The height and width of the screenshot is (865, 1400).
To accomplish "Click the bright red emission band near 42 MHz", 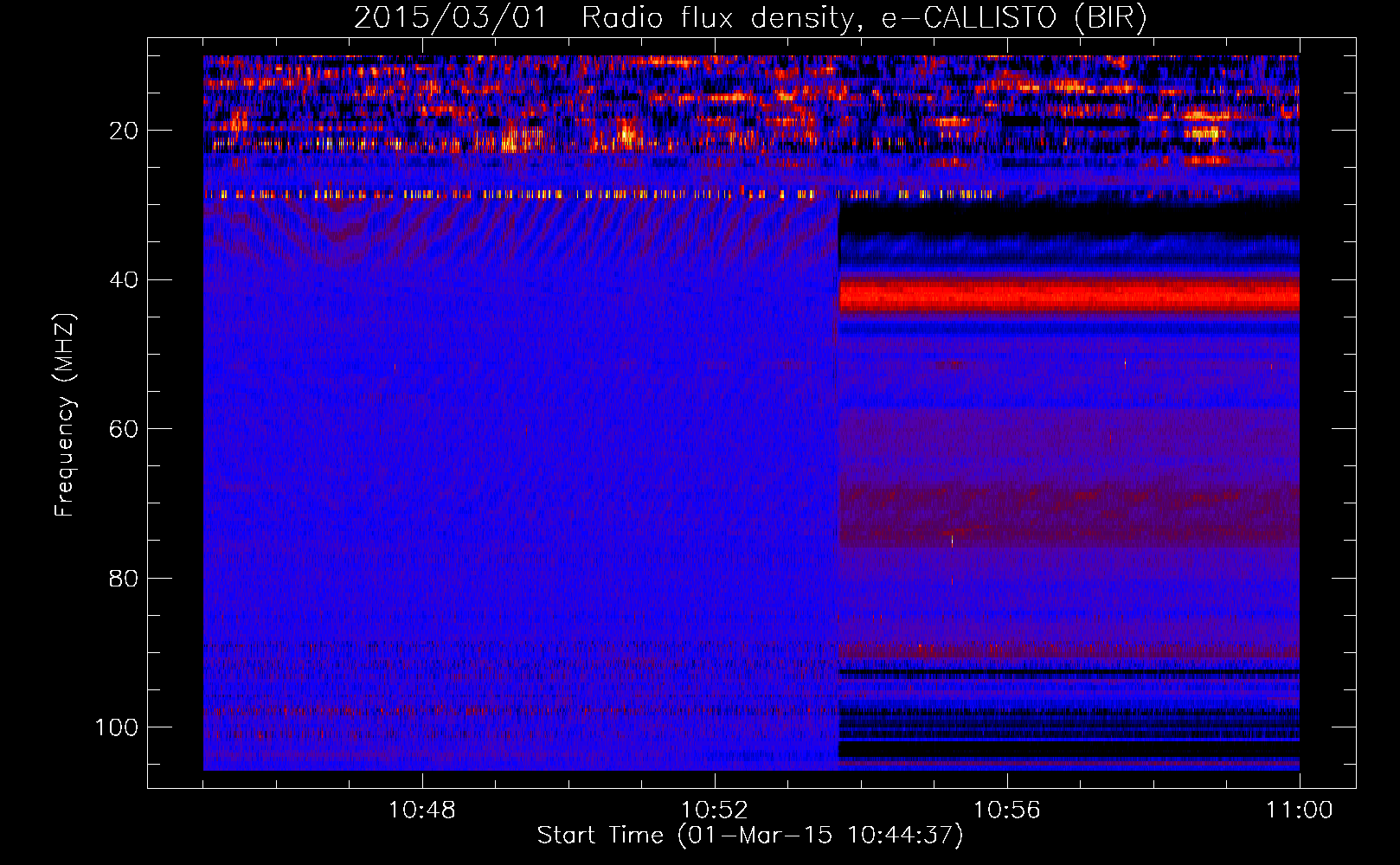I will coord(1069,297).
